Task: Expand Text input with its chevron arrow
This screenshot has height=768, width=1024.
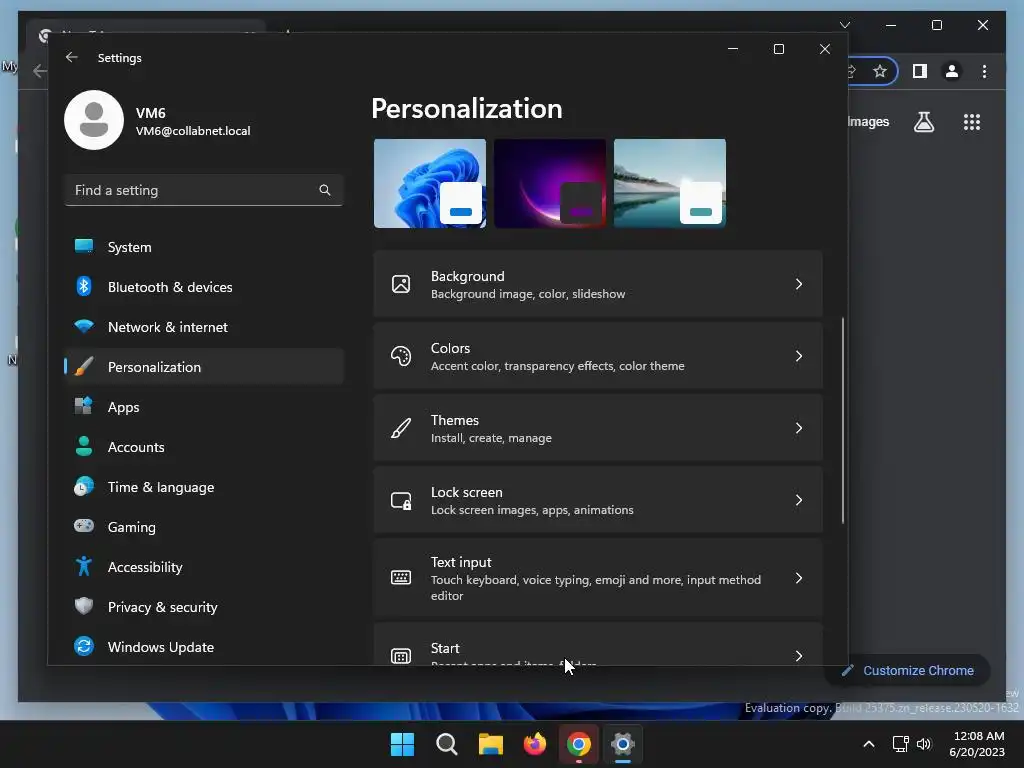Action: [x=799, y=578]
